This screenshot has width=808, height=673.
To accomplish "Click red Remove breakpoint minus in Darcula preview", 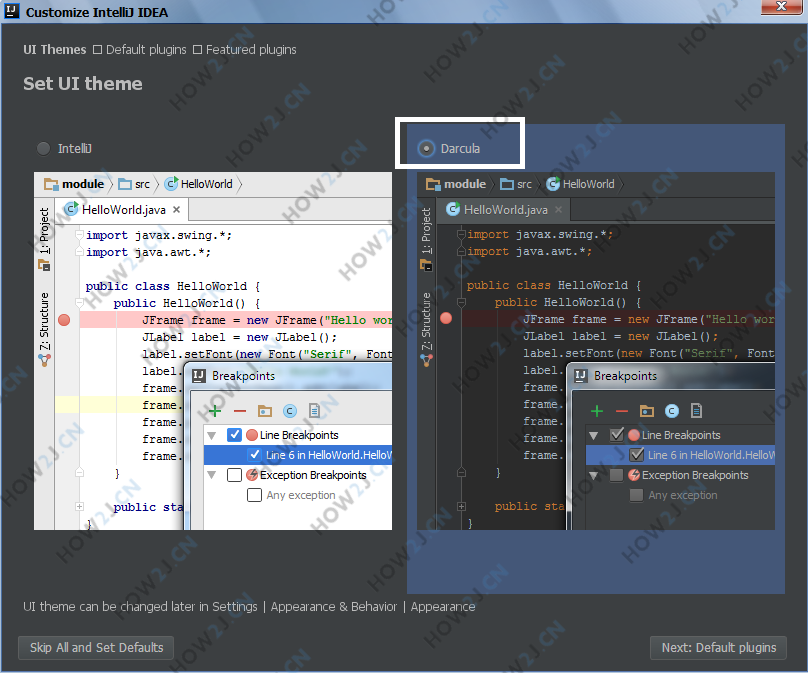I will 621,411.
